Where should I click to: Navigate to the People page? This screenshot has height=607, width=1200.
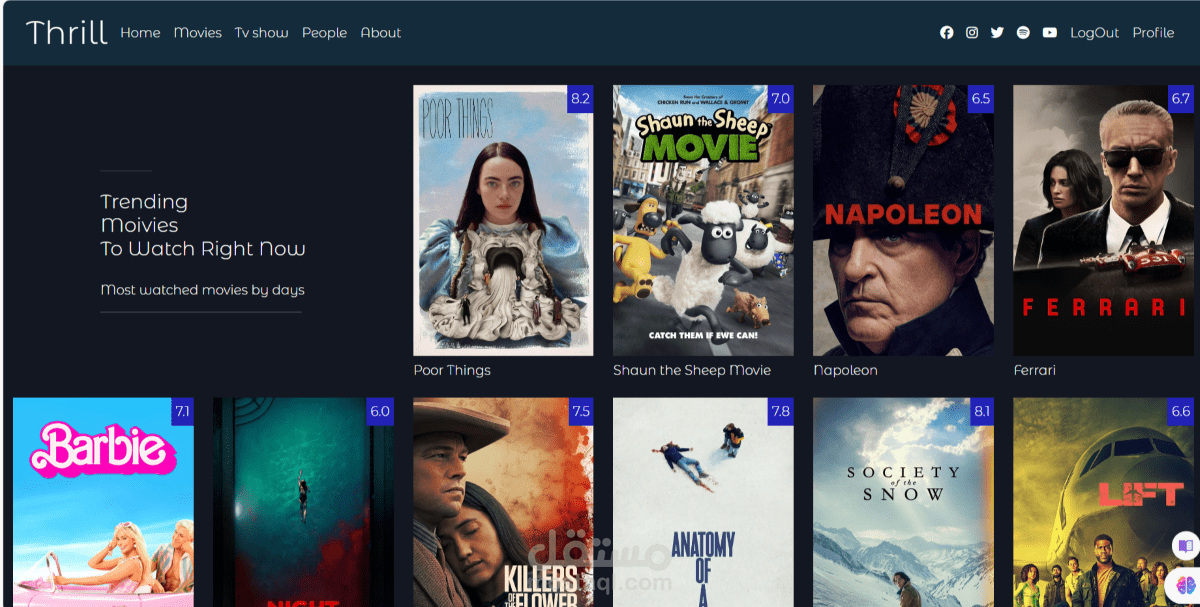324,33
